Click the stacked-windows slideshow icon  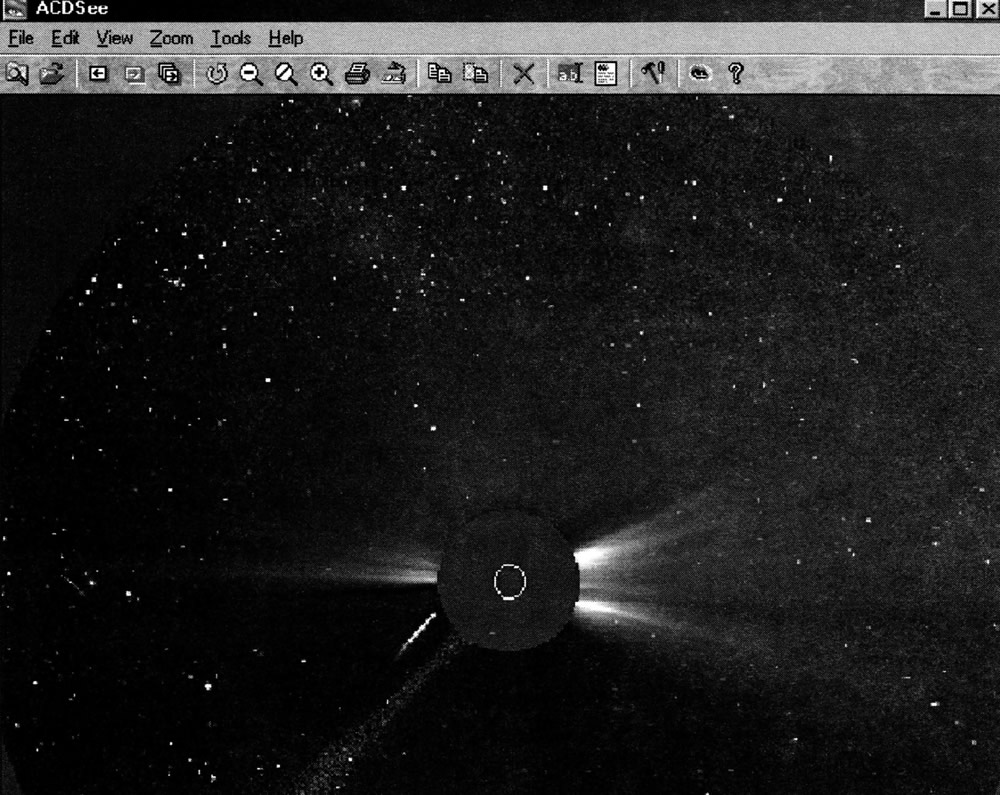point(170,74)
